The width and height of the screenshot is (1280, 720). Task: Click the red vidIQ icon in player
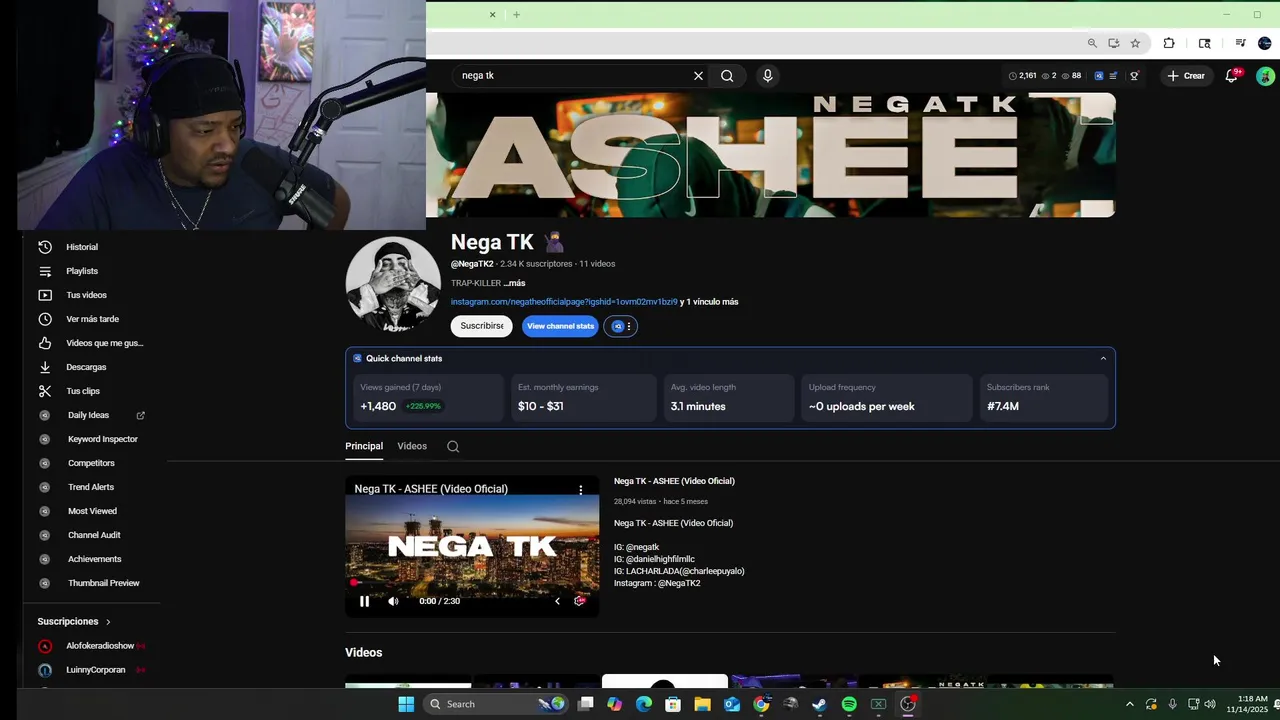(x=579, y=601)
